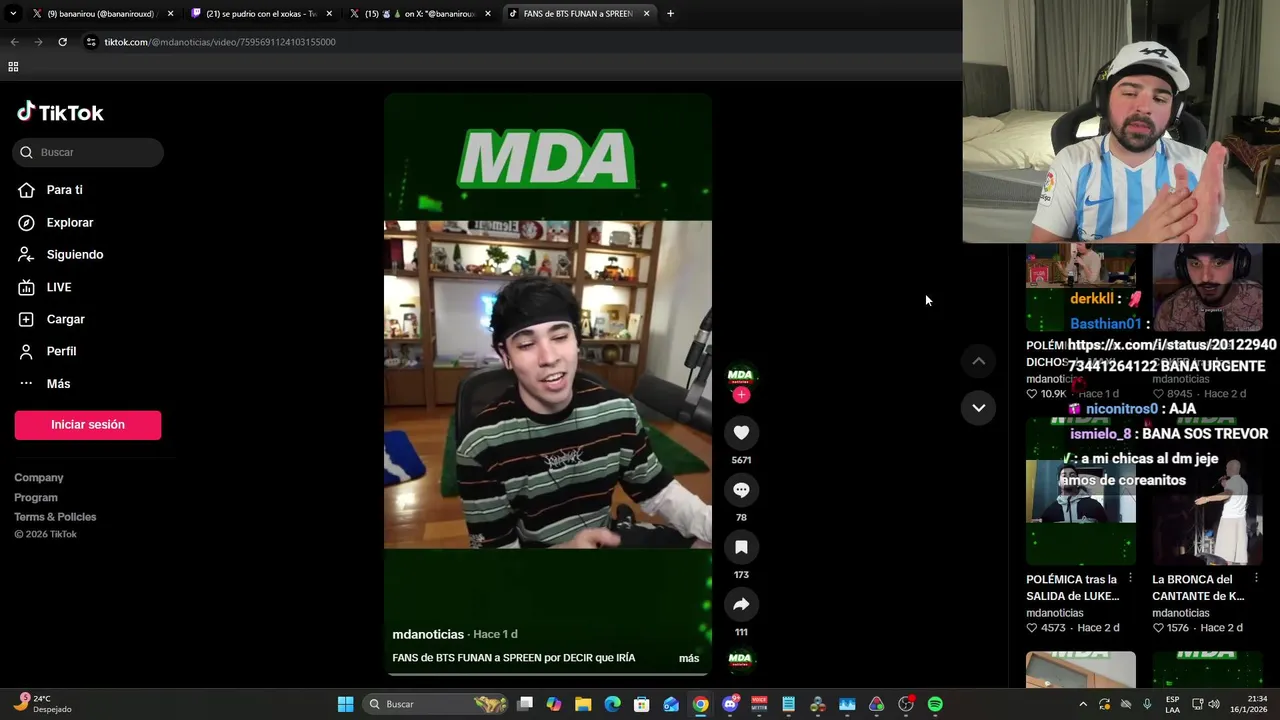Open Copilot from the taskbar
The height and width of the screenshot is (720, 1280).
point(554,704)
